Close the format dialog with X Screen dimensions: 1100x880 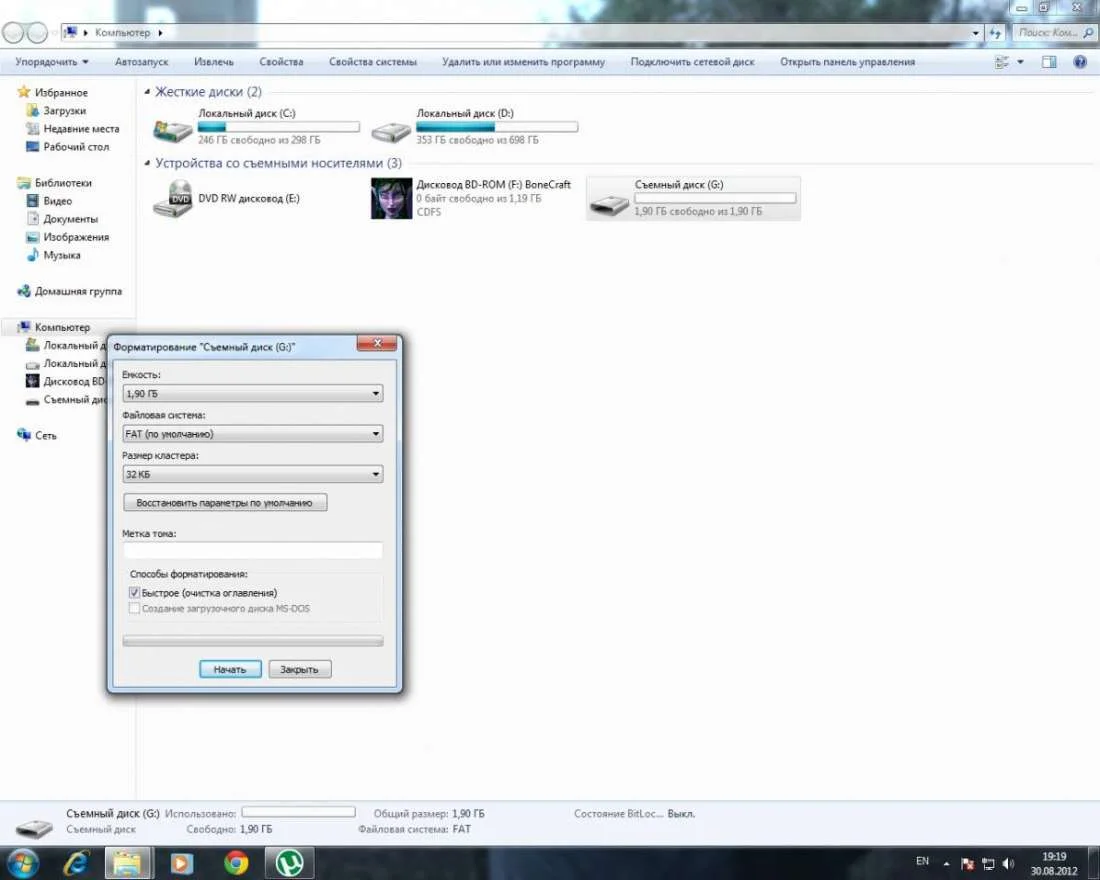coord(377,343)
